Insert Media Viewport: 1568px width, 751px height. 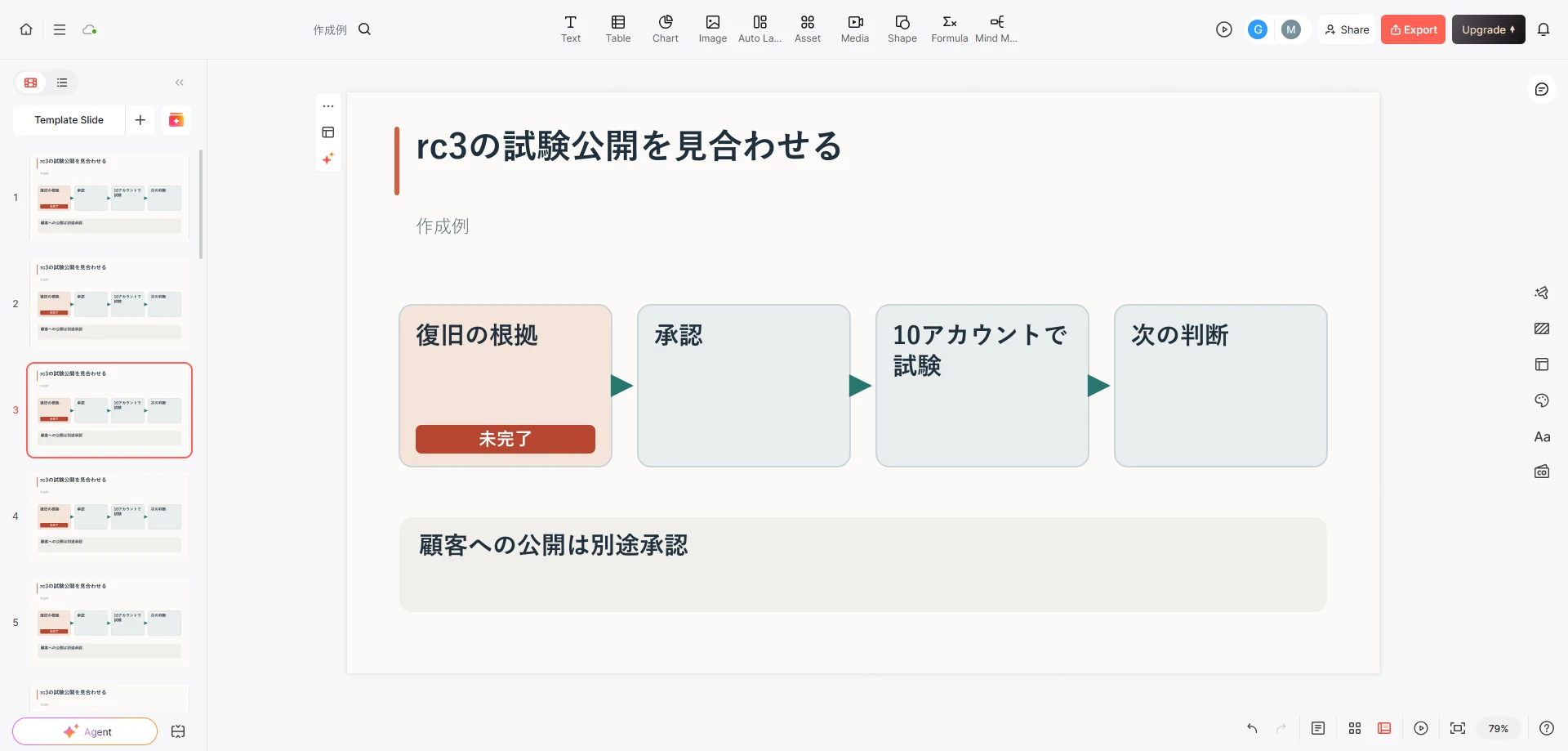coord(855,29)
